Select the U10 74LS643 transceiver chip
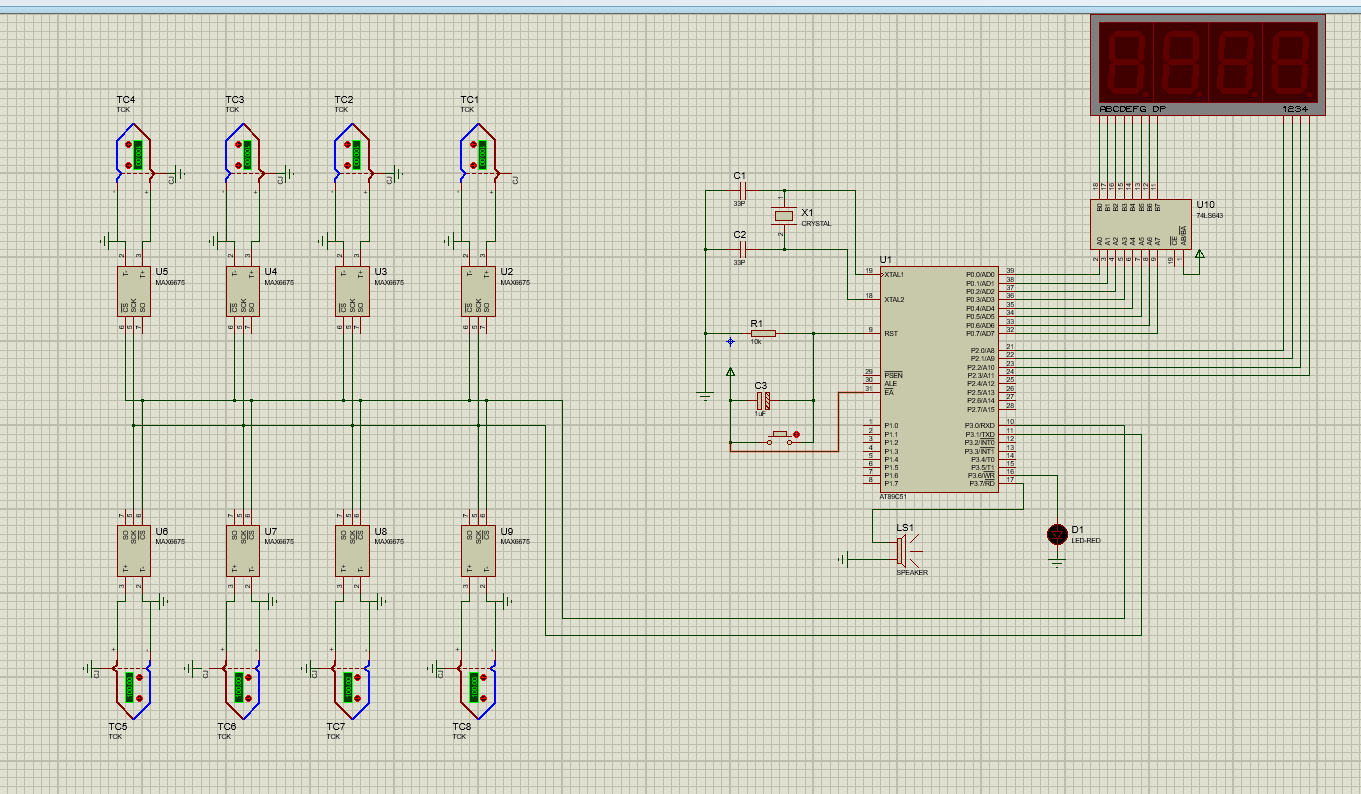 pyautogui.click(x=1140, y=224)
